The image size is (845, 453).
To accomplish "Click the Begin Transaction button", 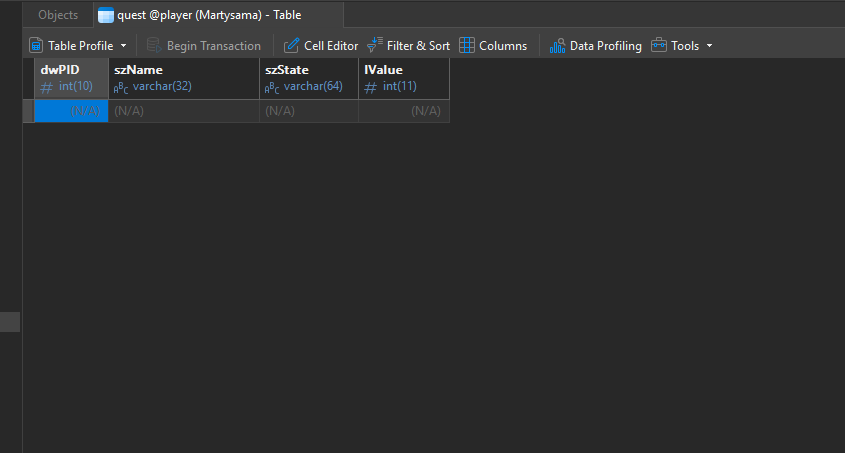I will [204, 46].
